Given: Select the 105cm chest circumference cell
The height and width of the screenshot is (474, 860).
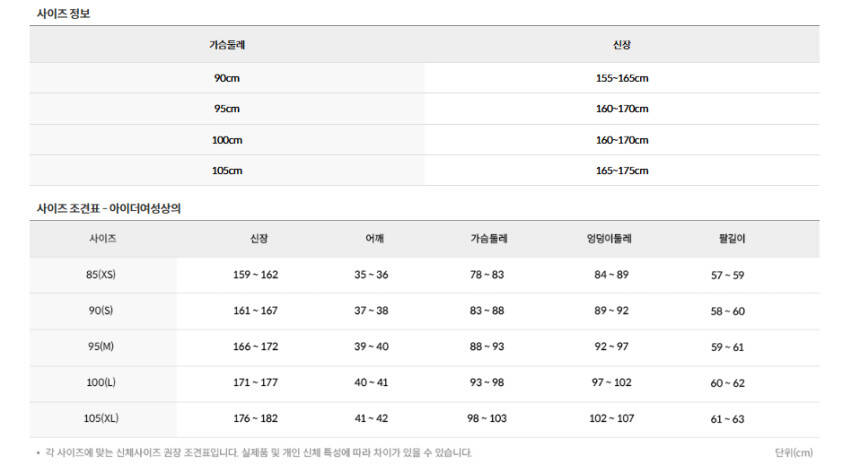Looking at the screenshot, I should (227, 170).
